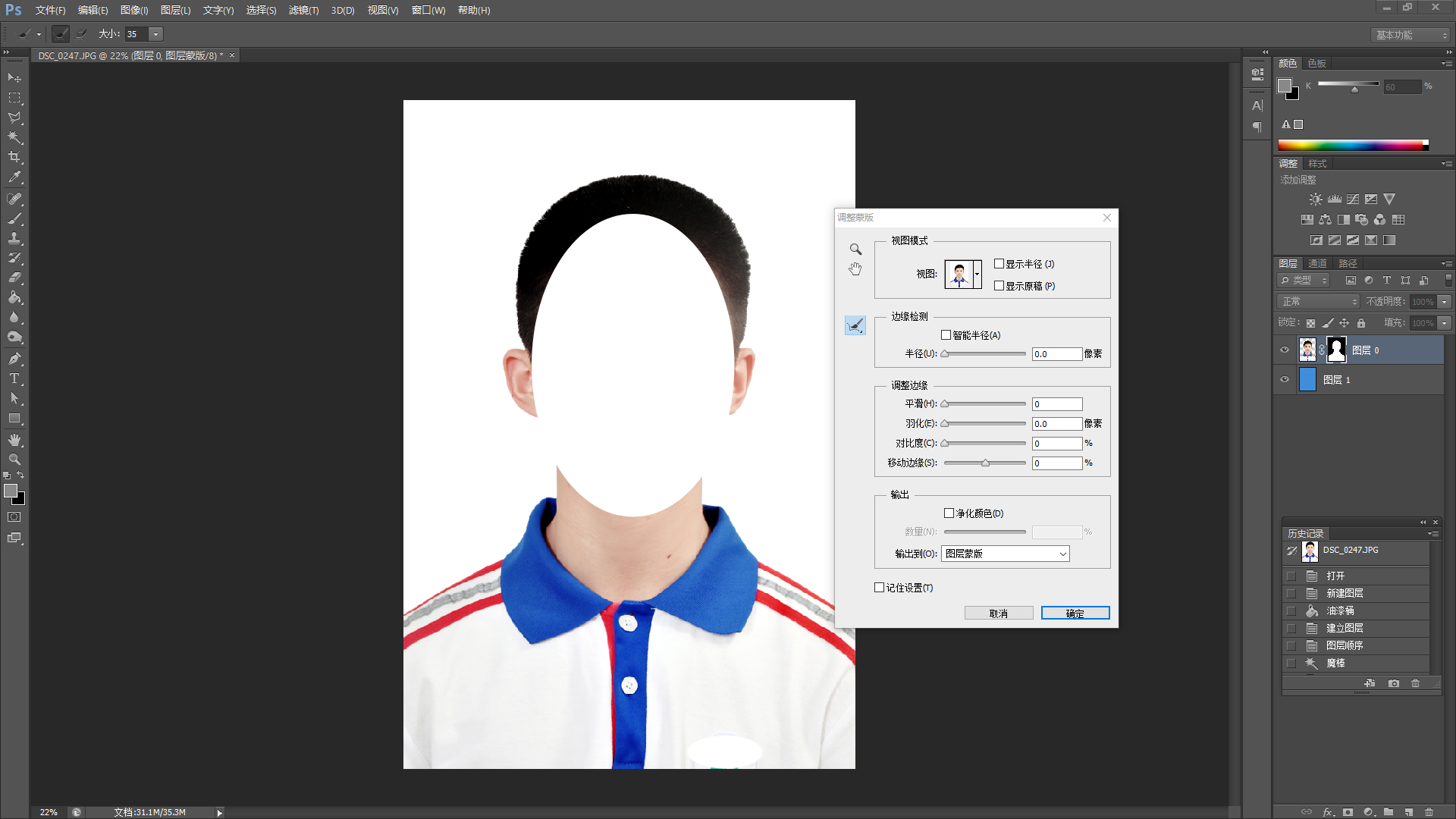The height and width of the screenshot is (819, 1456).
Task: Open 滤镜(T) menu
Action: (x=303, y=11)
